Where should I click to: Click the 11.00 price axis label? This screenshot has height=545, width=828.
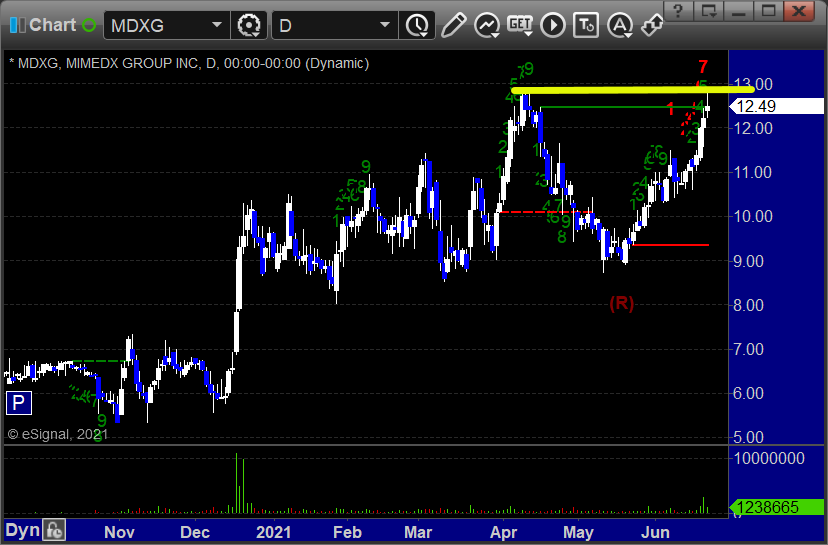coord(753,172)
